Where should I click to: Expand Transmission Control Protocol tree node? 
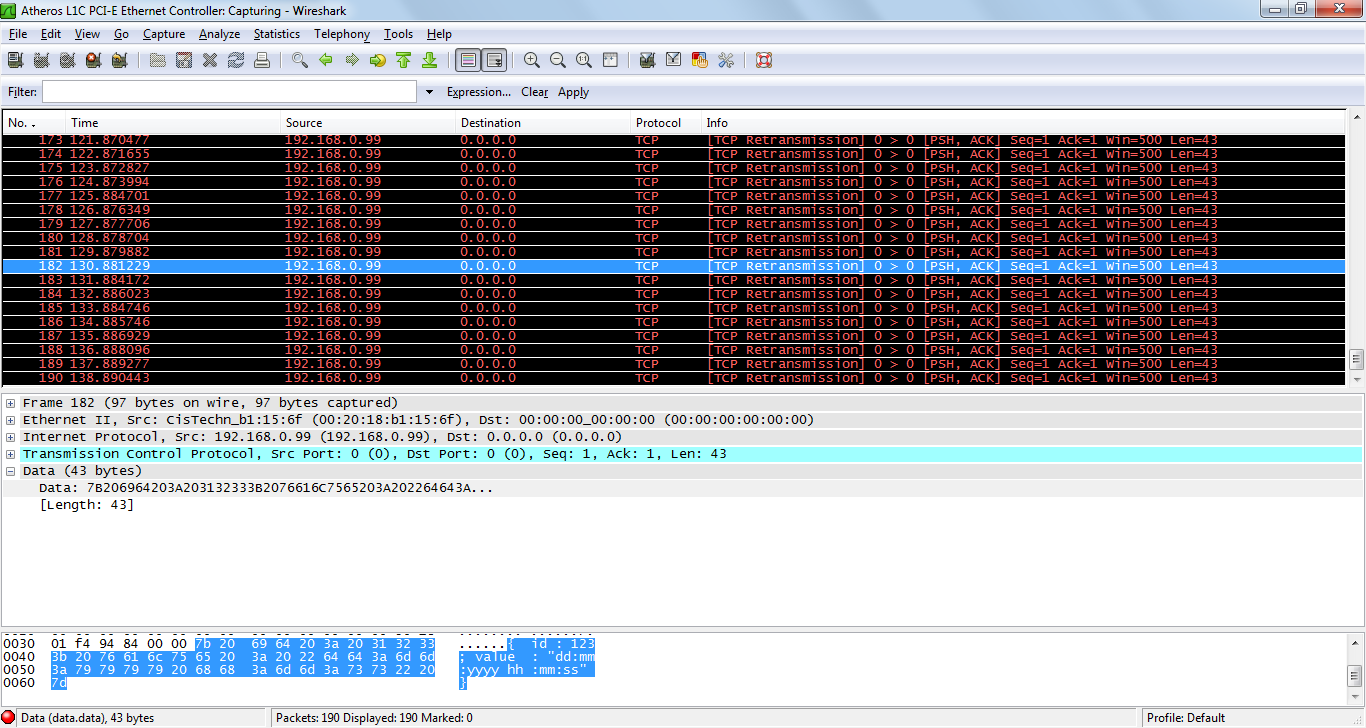pos(10,454)
